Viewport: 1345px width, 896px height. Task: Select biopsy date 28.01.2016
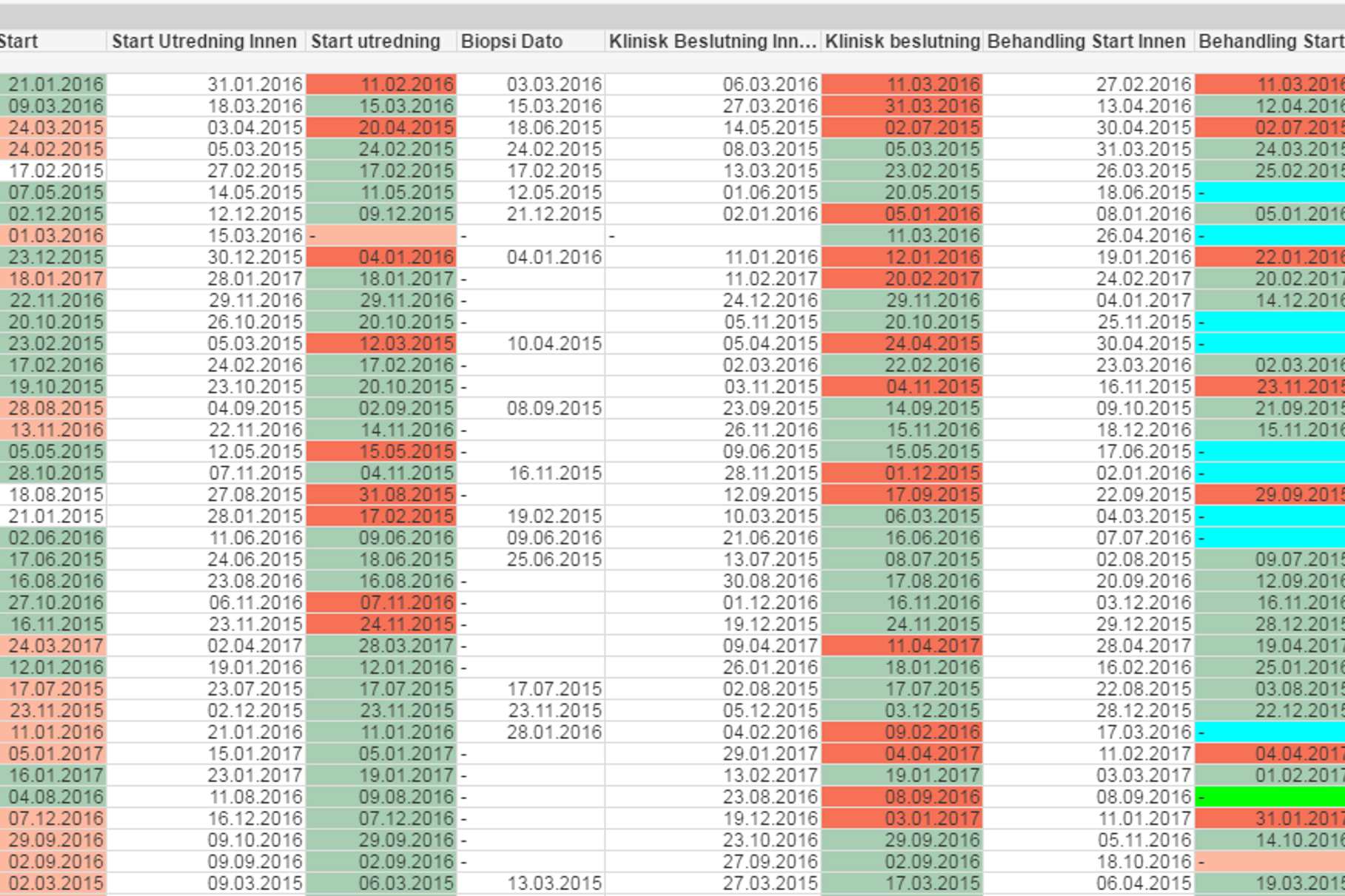coord(554,732)
